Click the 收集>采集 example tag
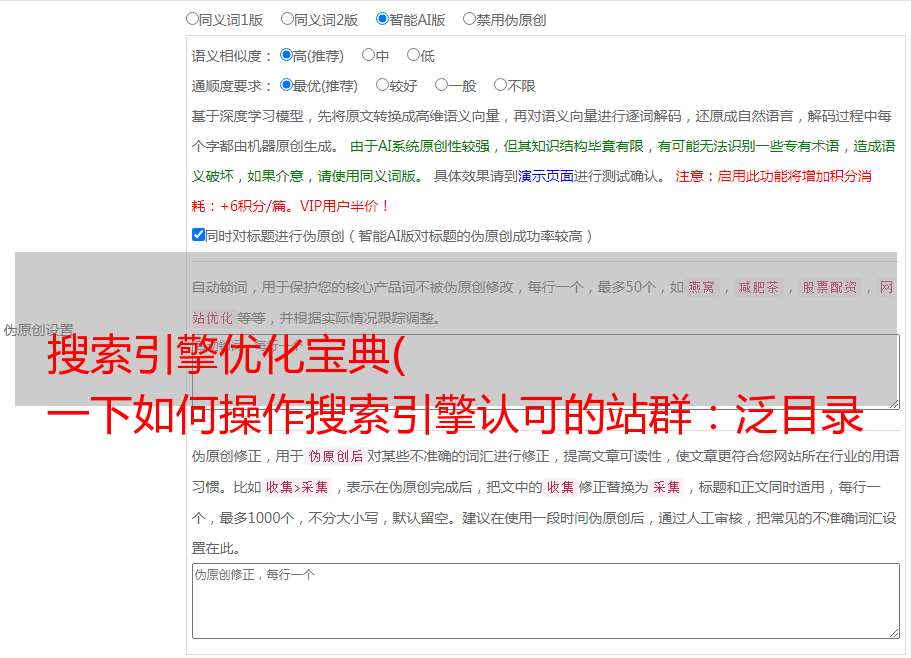This screenshot has height=658, width=911. pyautogui.click(x=297, y=487)
